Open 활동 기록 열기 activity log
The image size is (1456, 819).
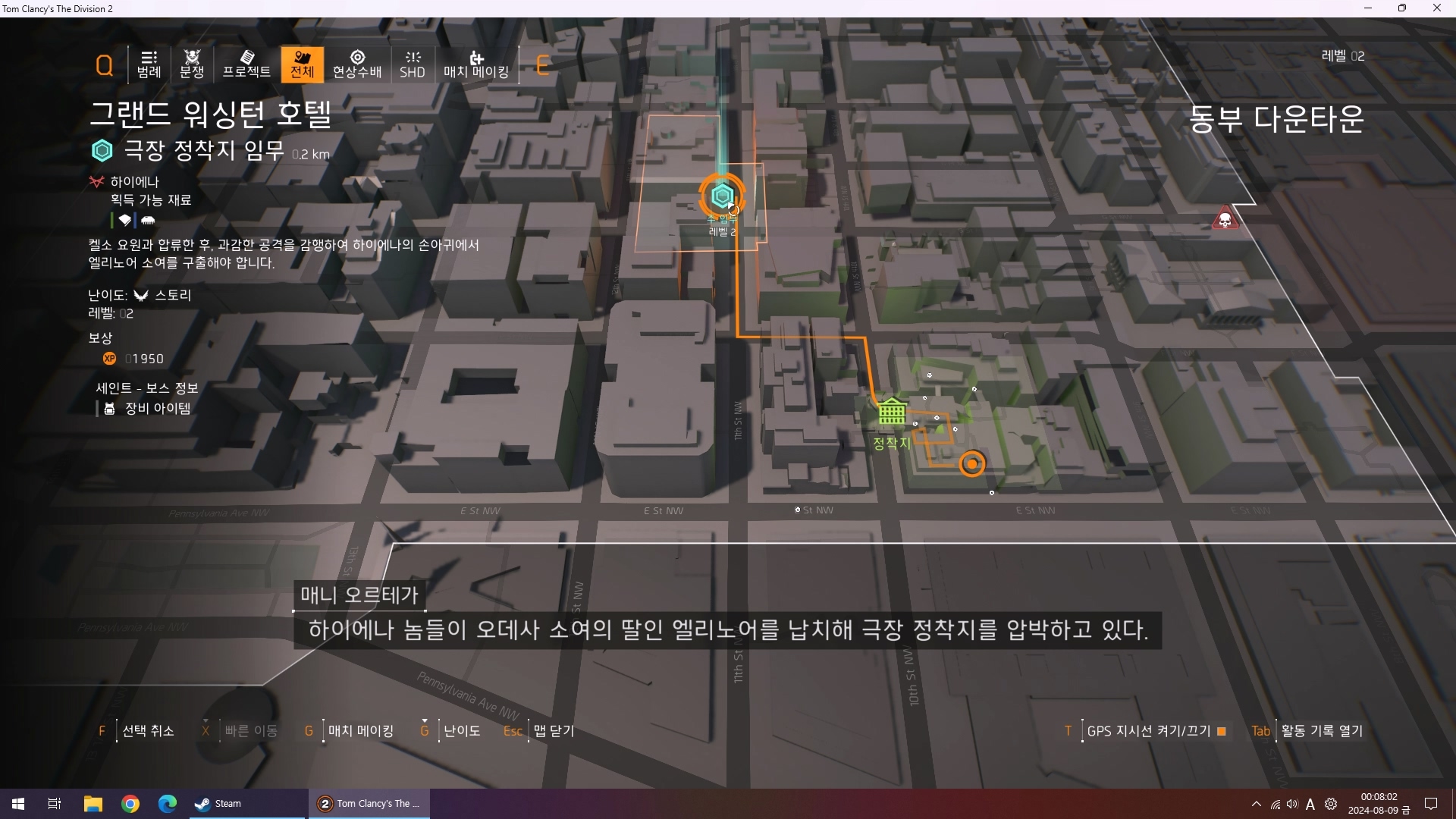[x=1322, y=731]
